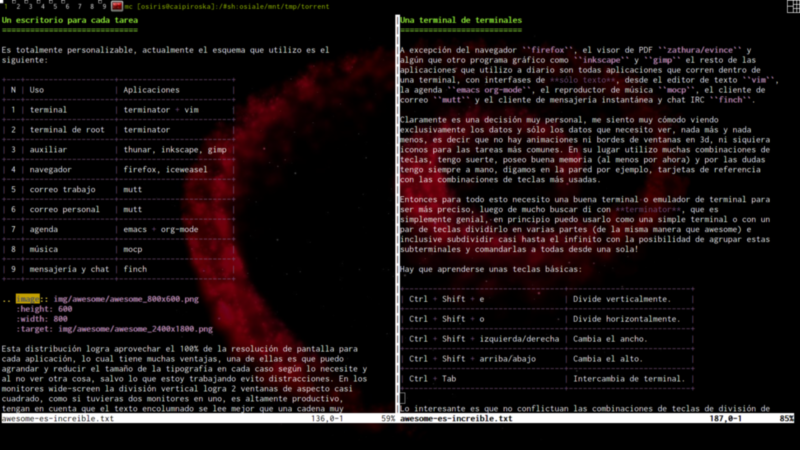Screen dimensions: 800x450
Task: Click the 'Cambia el ancho.' cell
Action: (x=610, y=339)
